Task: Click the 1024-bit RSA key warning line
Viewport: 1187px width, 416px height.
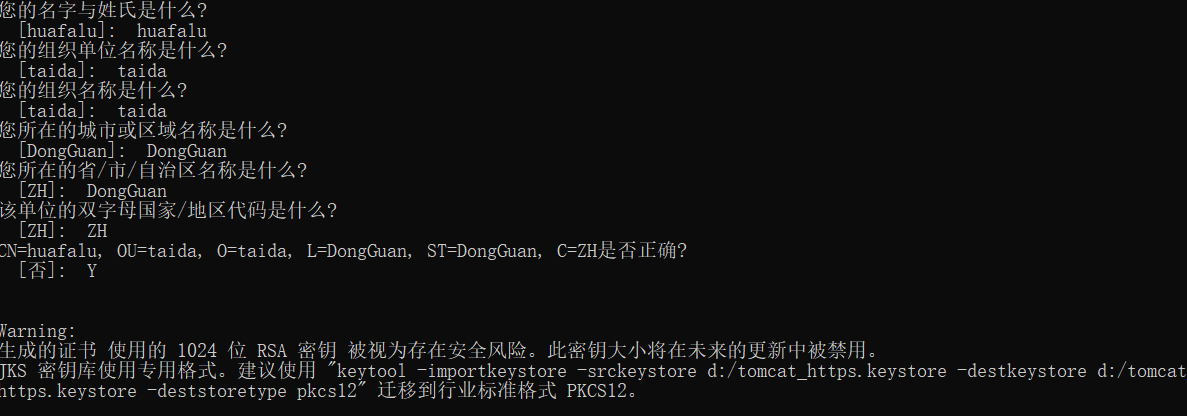Action: (x=440, y=351)
